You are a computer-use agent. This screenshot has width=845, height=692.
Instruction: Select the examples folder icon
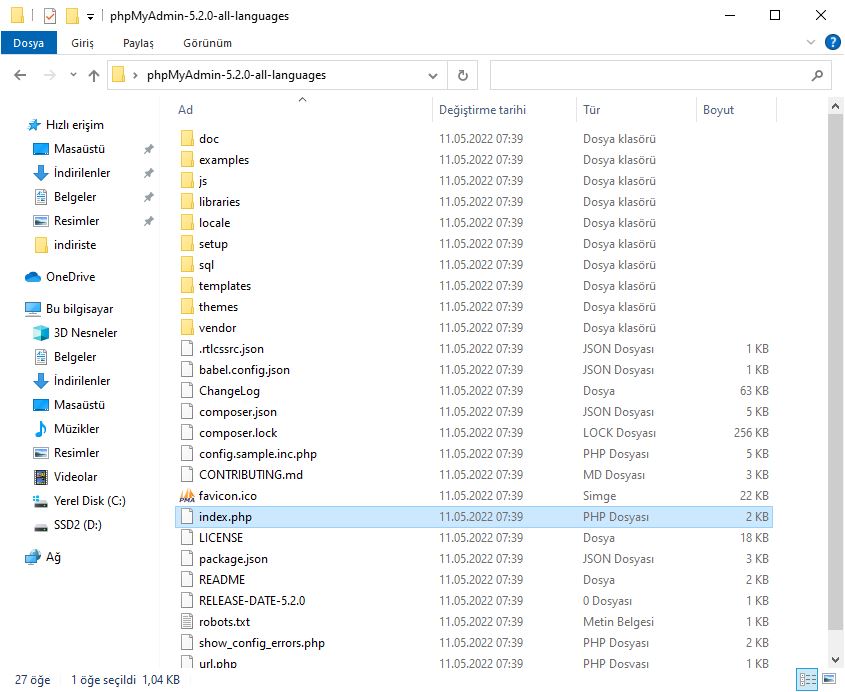point(187,160)
